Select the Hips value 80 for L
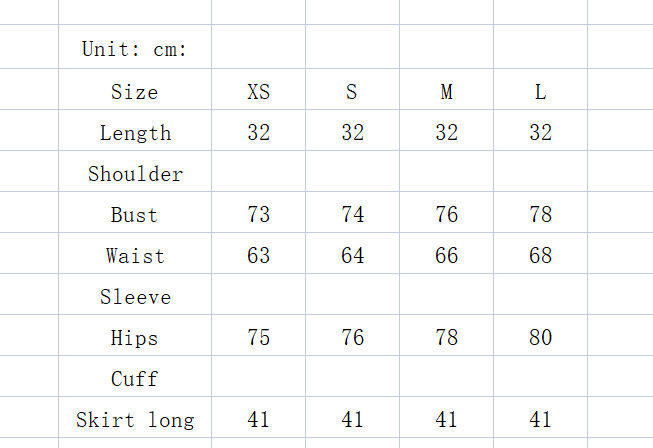Viewport: 653px width, 448px height. [x=540, y=338]
